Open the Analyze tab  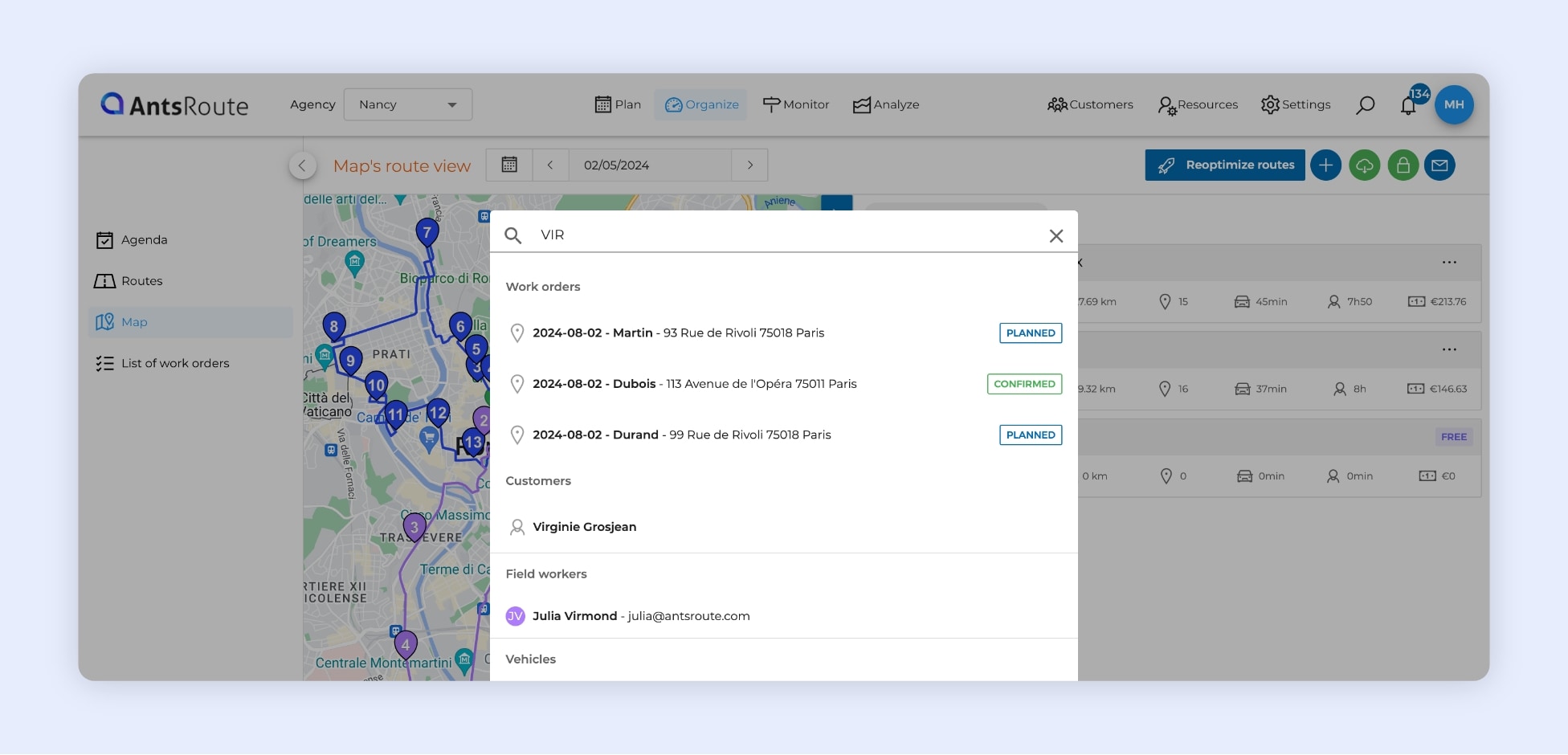point(885,104)
